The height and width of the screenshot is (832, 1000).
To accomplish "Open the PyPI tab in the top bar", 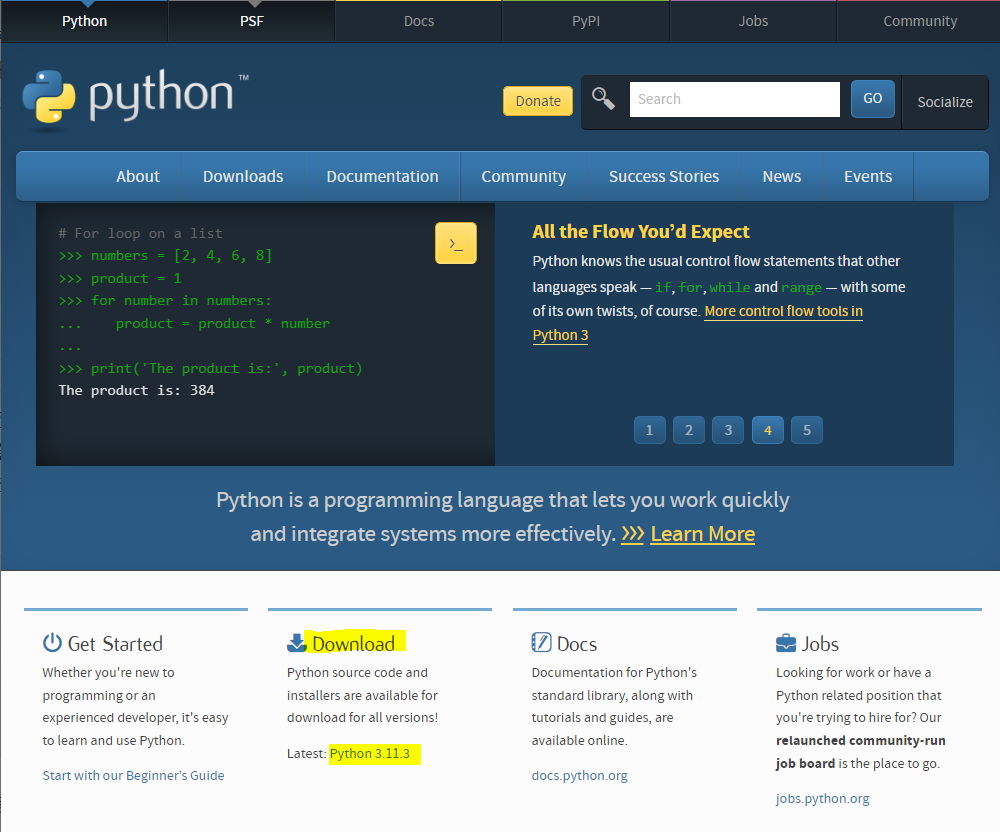I will 585,21.
